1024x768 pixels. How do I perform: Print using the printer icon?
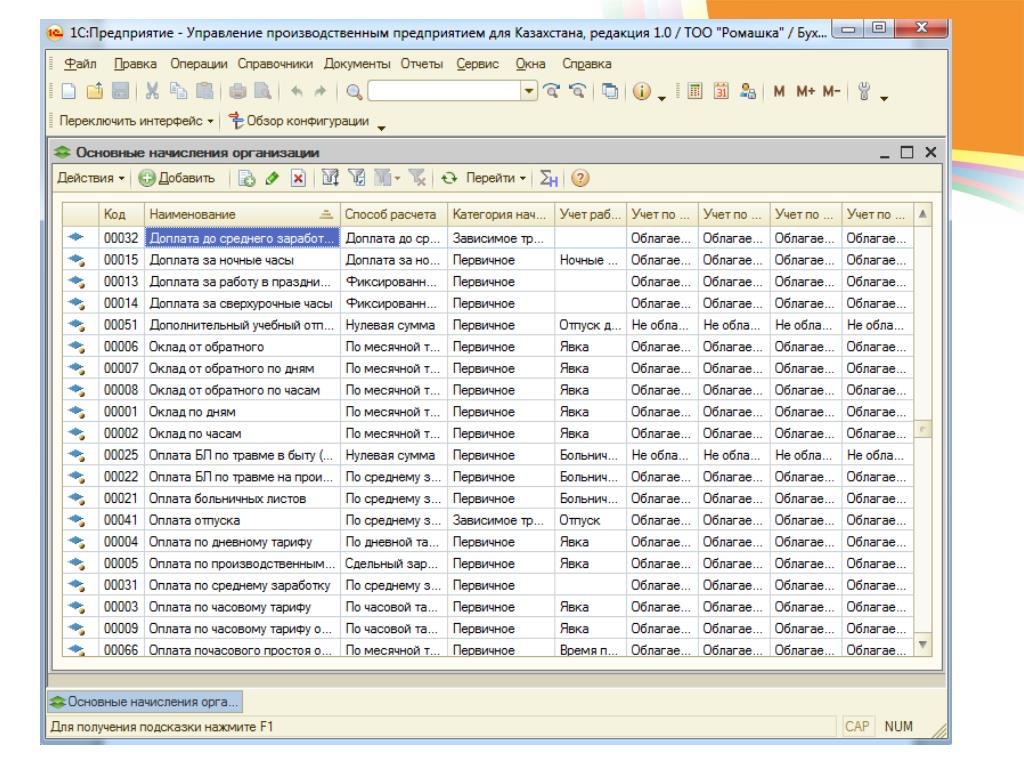coord(238,91)
